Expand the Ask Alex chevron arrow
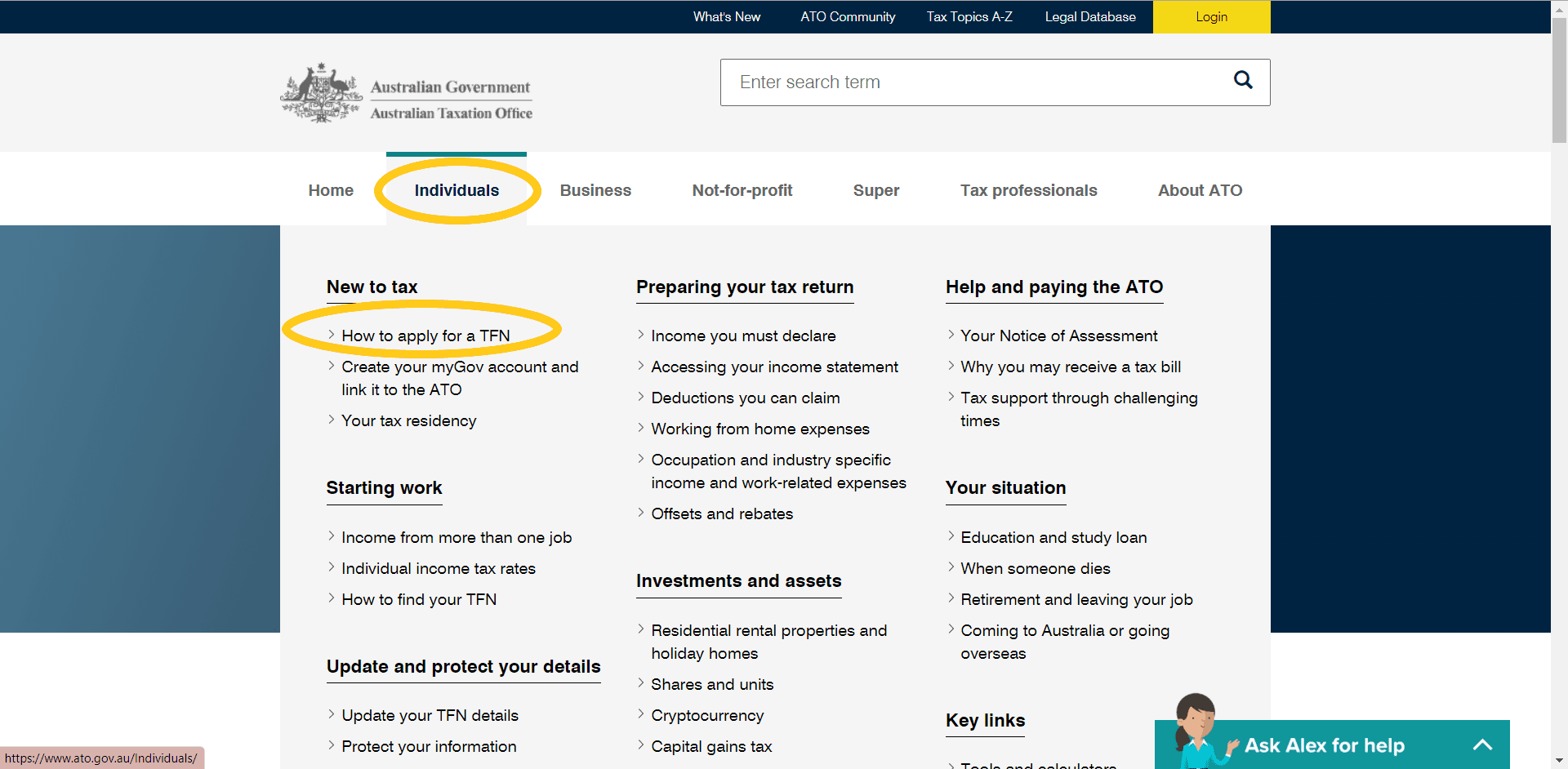This screenshot has width=1568, height=769. click(x=1482, y=745)
